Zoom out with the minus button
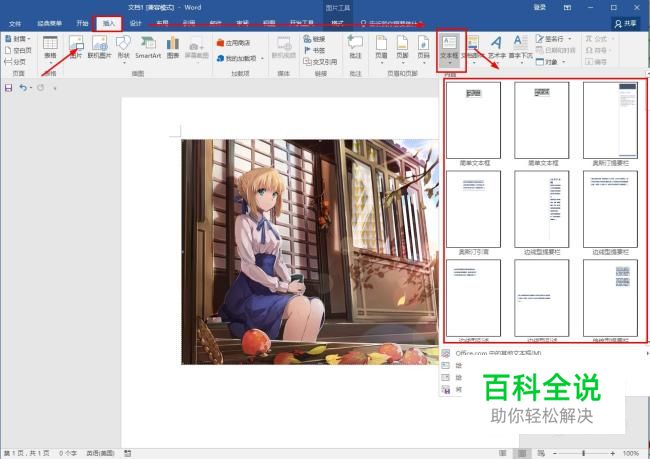The height and width of the screenshot is (459, 650). [555, 453]
